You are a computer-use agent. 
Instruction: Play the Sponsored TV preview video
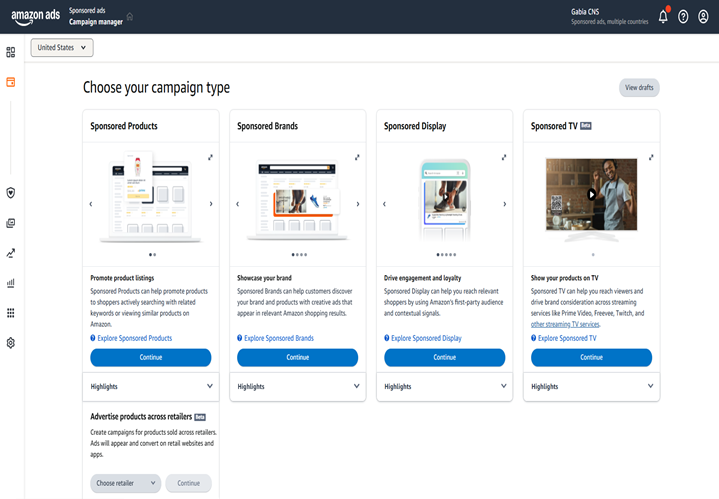tap(591, 195)
